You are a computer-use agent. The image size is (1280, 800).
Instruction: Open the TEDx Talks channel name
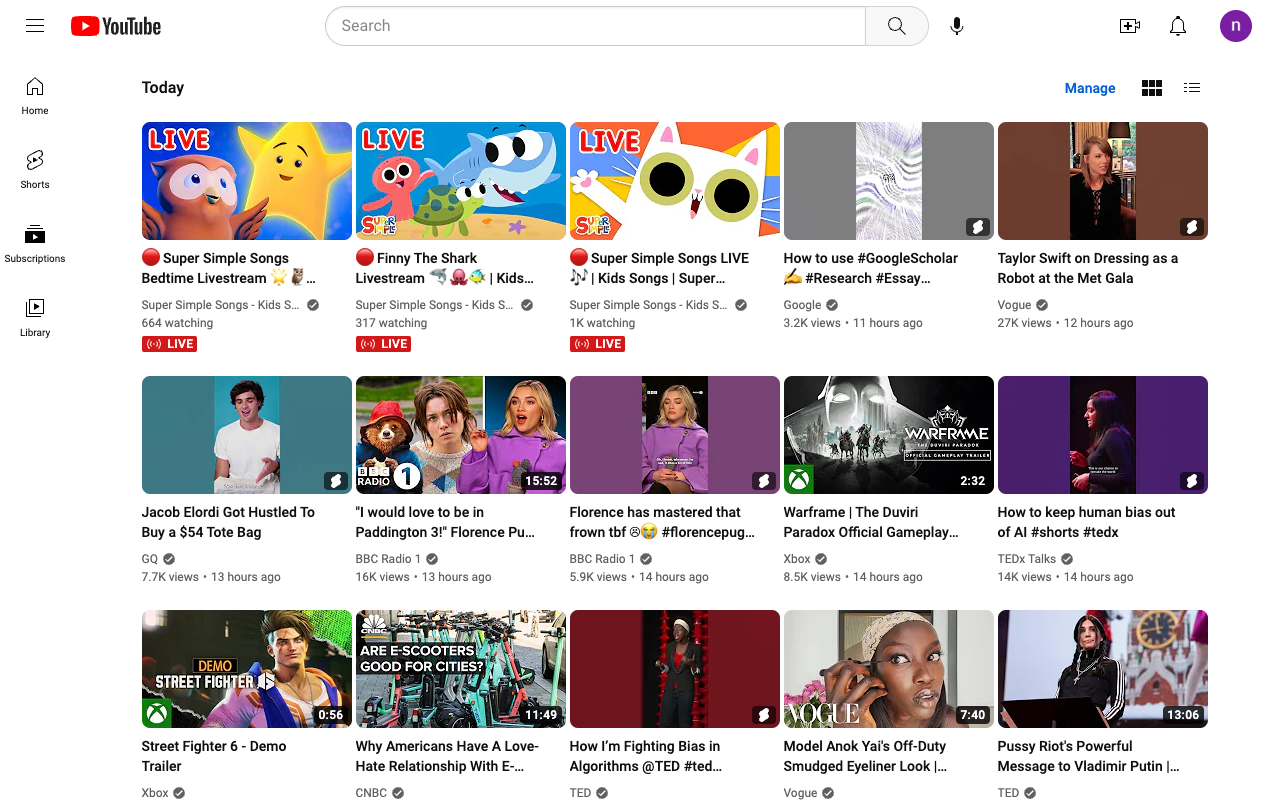[1027, 559]
